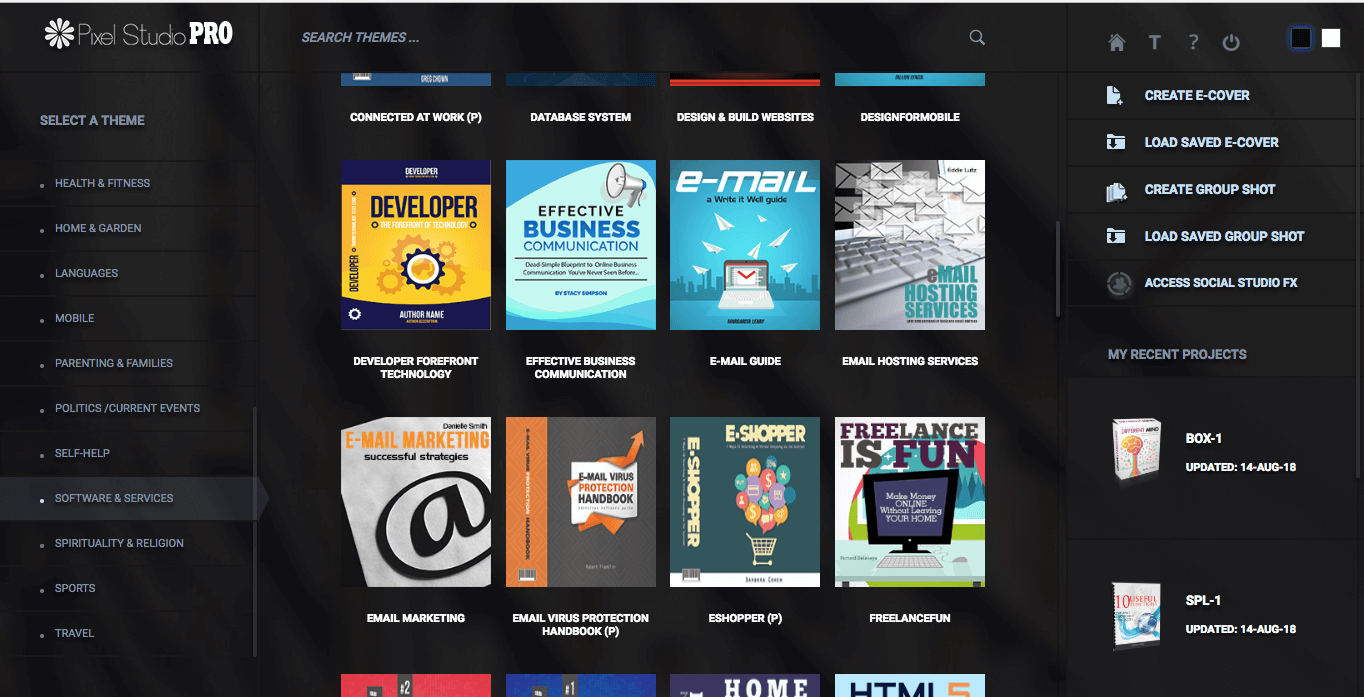Select Email Marketing cover thumbnail
Screen dimensions: 1364x697
pyautogui.click(x=416, y=502)
